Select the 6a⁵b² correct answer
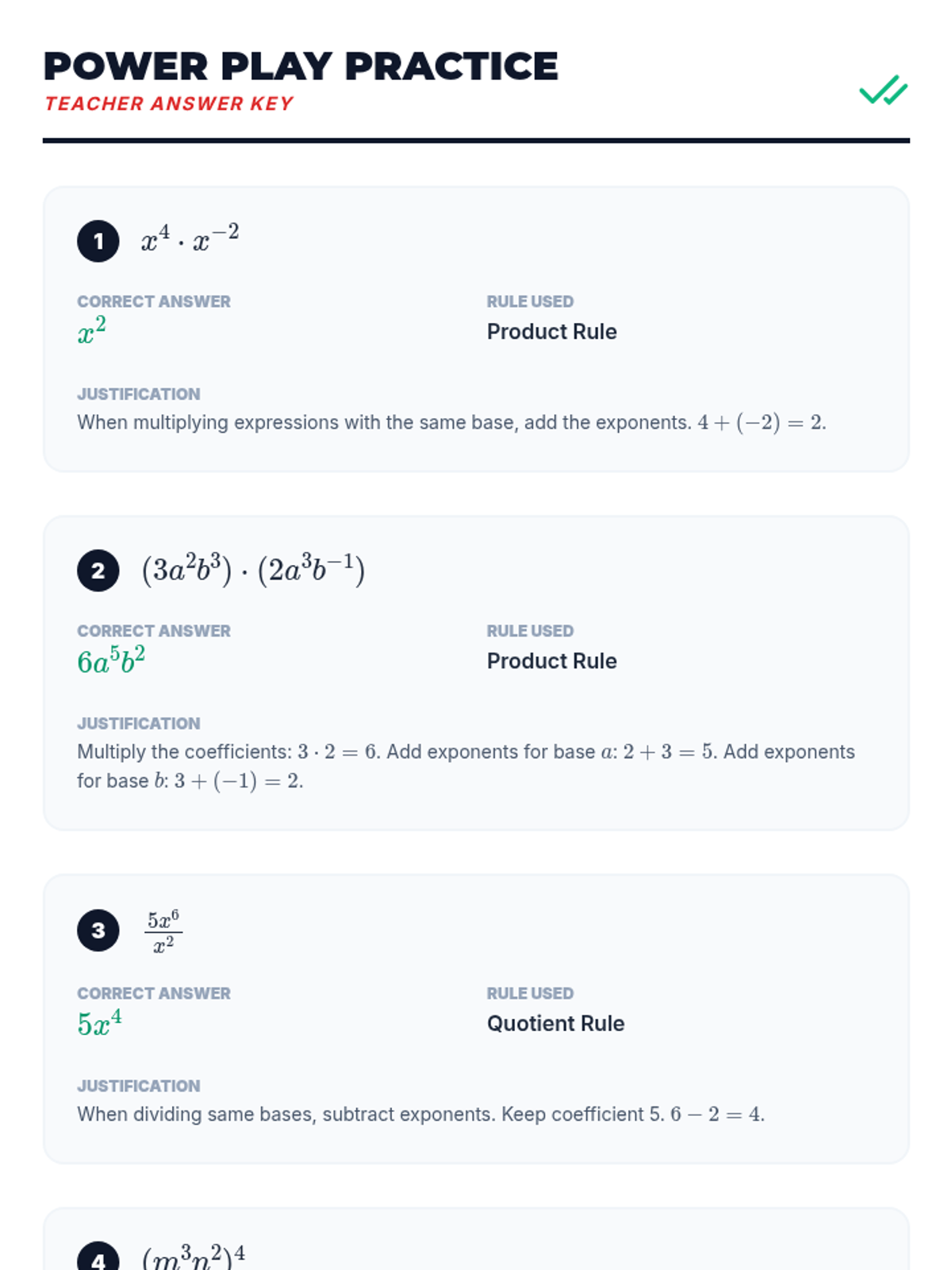The image size is (952, 1270). (111, 660)
